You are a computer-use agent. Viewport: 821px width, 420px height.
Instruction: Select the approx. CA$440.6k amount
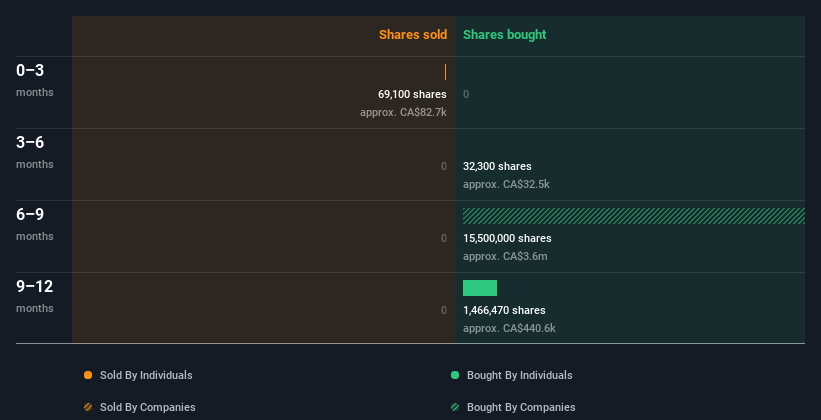pos(509,328)
